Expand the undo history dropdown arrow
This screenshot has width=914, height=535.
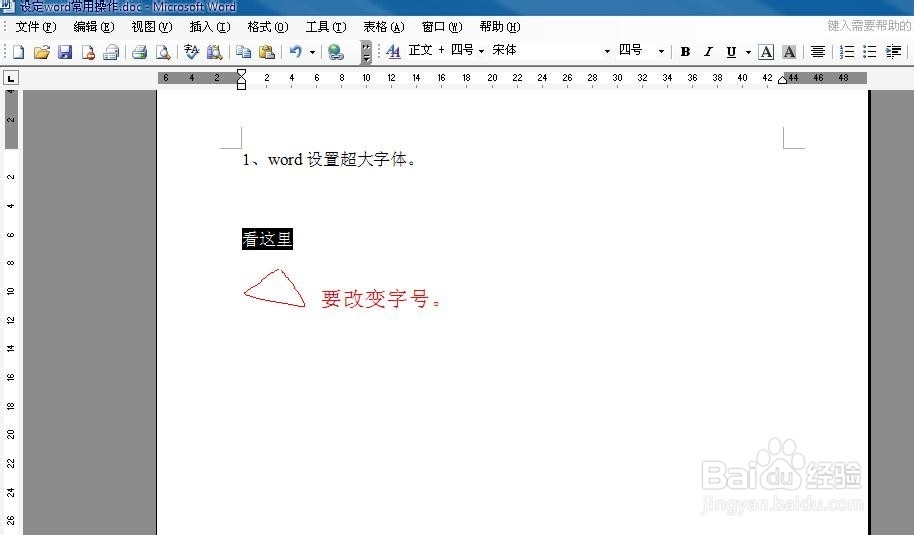[312, 52]
